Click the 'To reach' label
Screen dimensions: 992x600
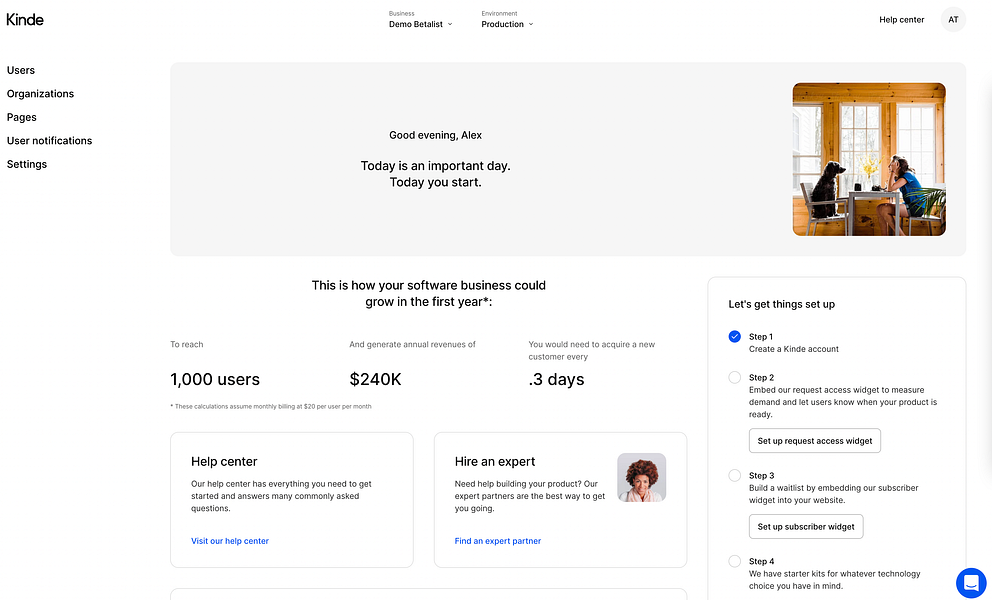(187, 344)
